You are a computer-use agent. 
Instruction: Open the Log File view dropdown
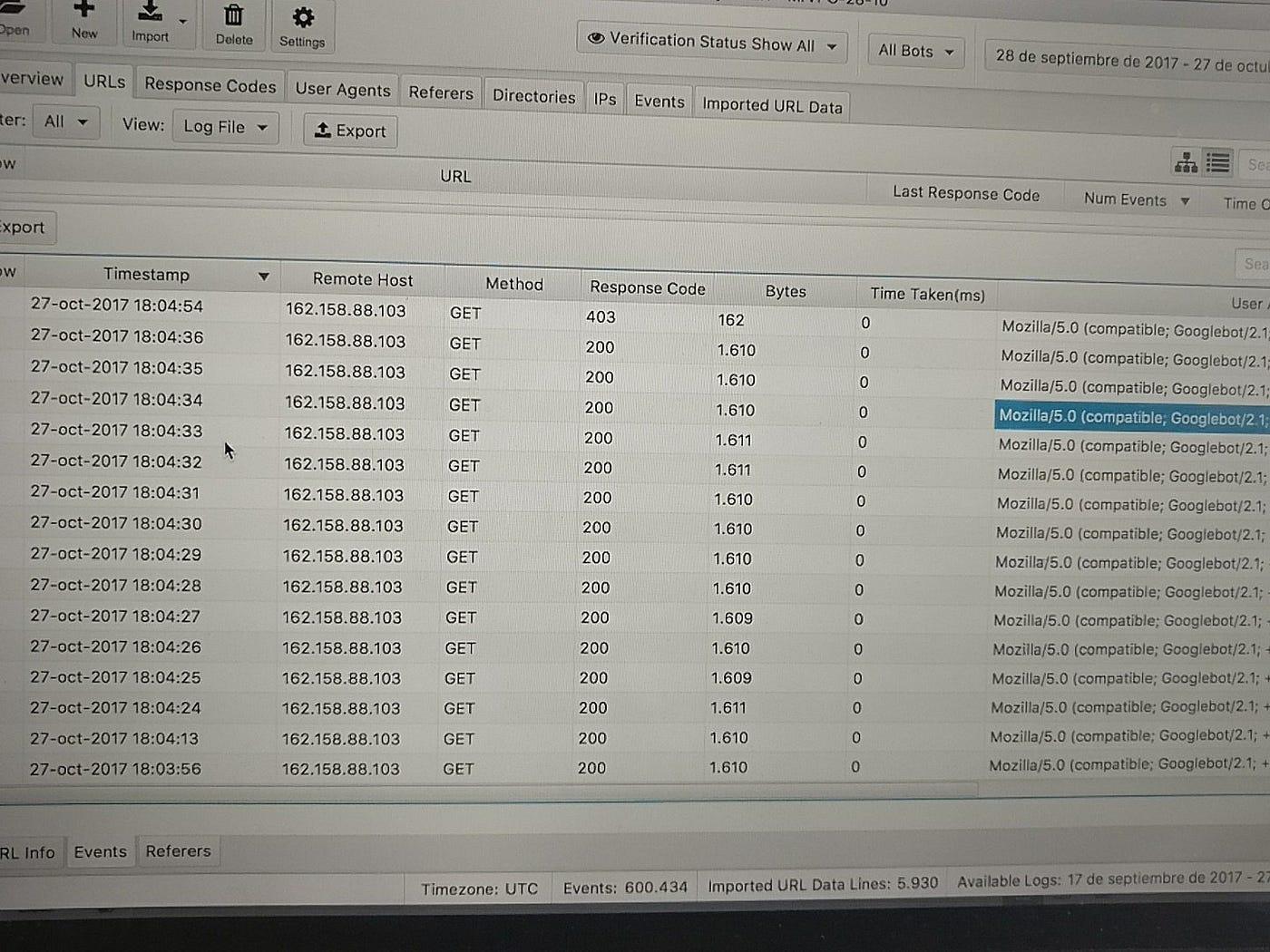225,127
